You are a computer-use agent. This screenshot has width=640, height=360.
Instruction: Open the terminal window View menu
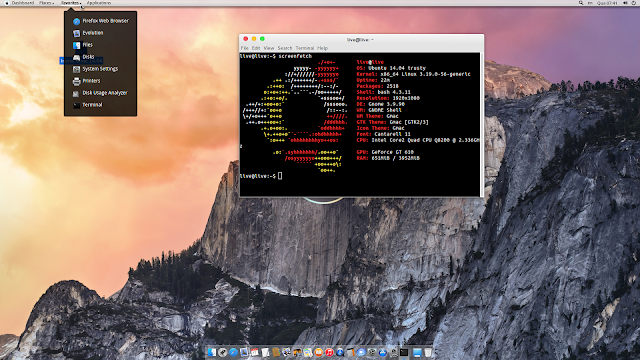269,48
